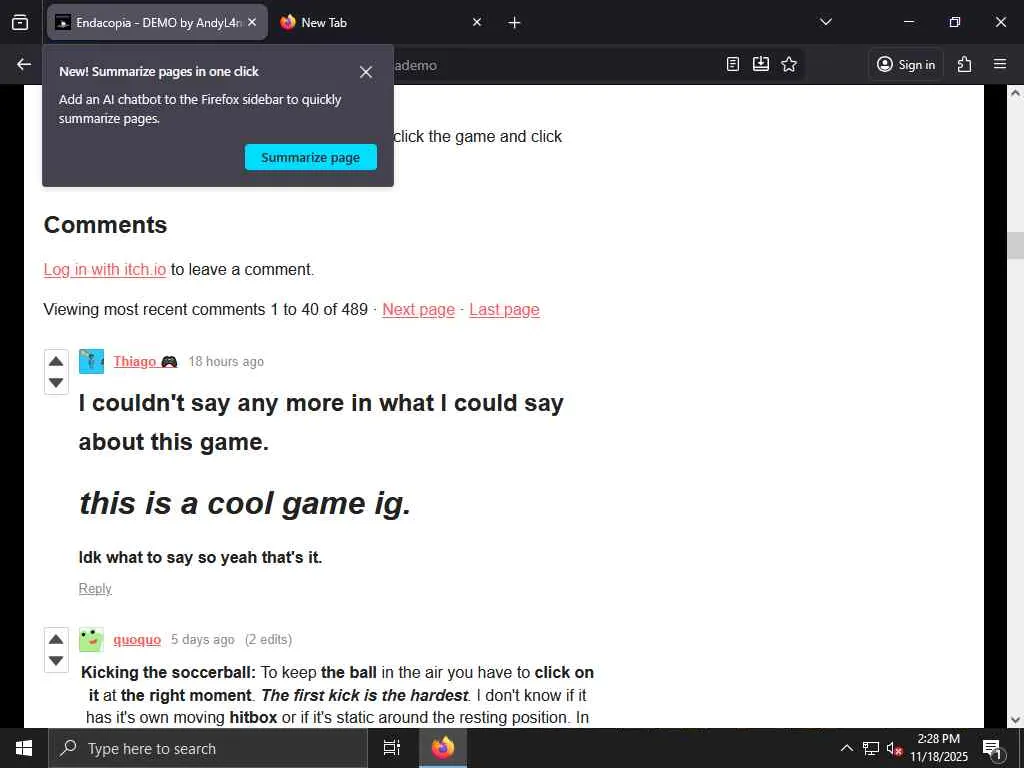1024x768 pixels.
Task: Show hidden system tray icons
Action: (846, 748)
